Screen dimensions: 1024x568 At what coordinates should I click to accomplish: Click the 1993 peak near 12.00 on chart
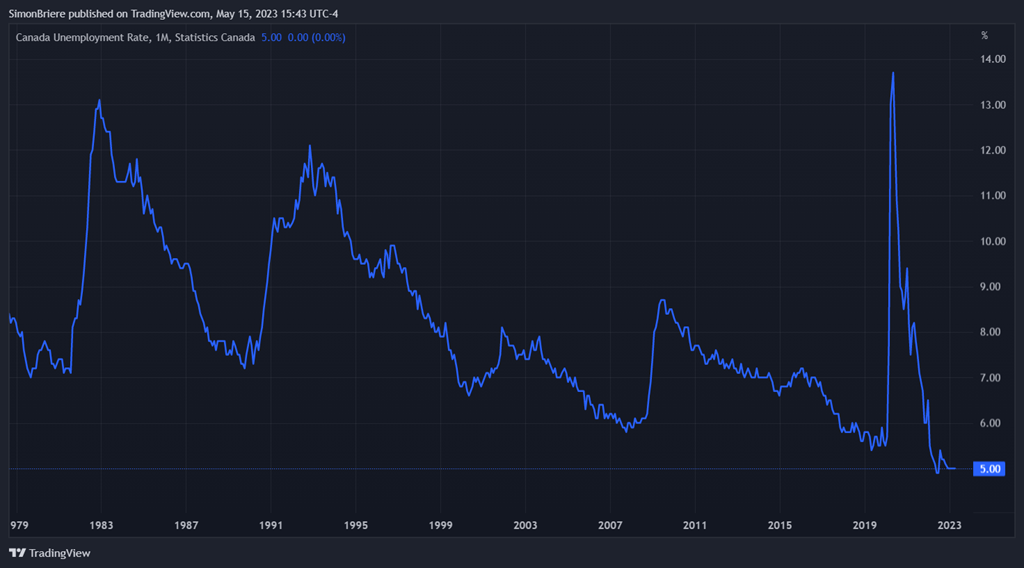tap(310, 146)
